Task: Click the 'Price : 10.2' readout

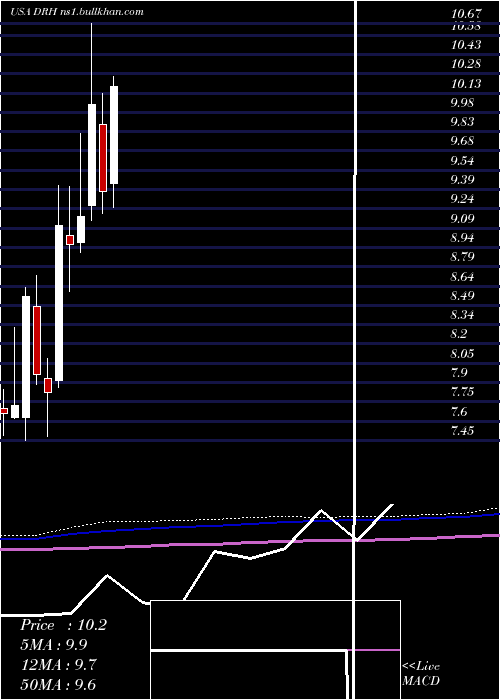Action: (63, 625)
